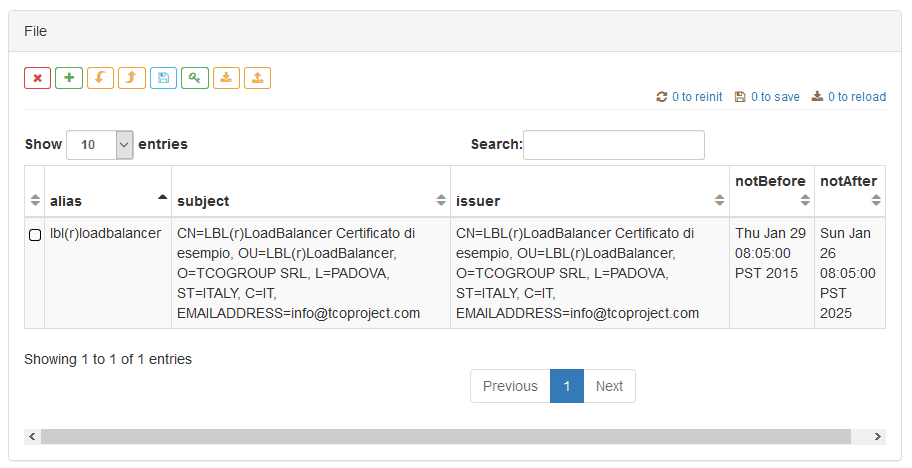The width and height of the screenshot is (912, 468).
Task: Sort the table by alias column
Action: click(x=108, y=191)
